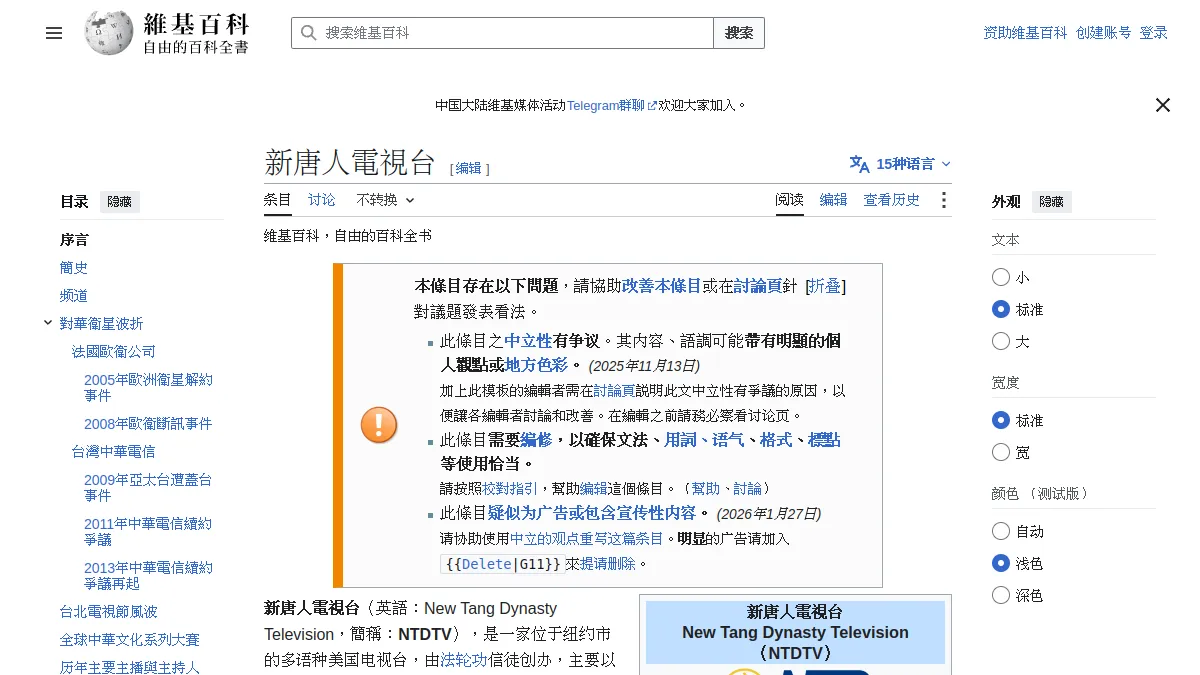
Task: Select small text size radio
Action: pos(1001,277)
